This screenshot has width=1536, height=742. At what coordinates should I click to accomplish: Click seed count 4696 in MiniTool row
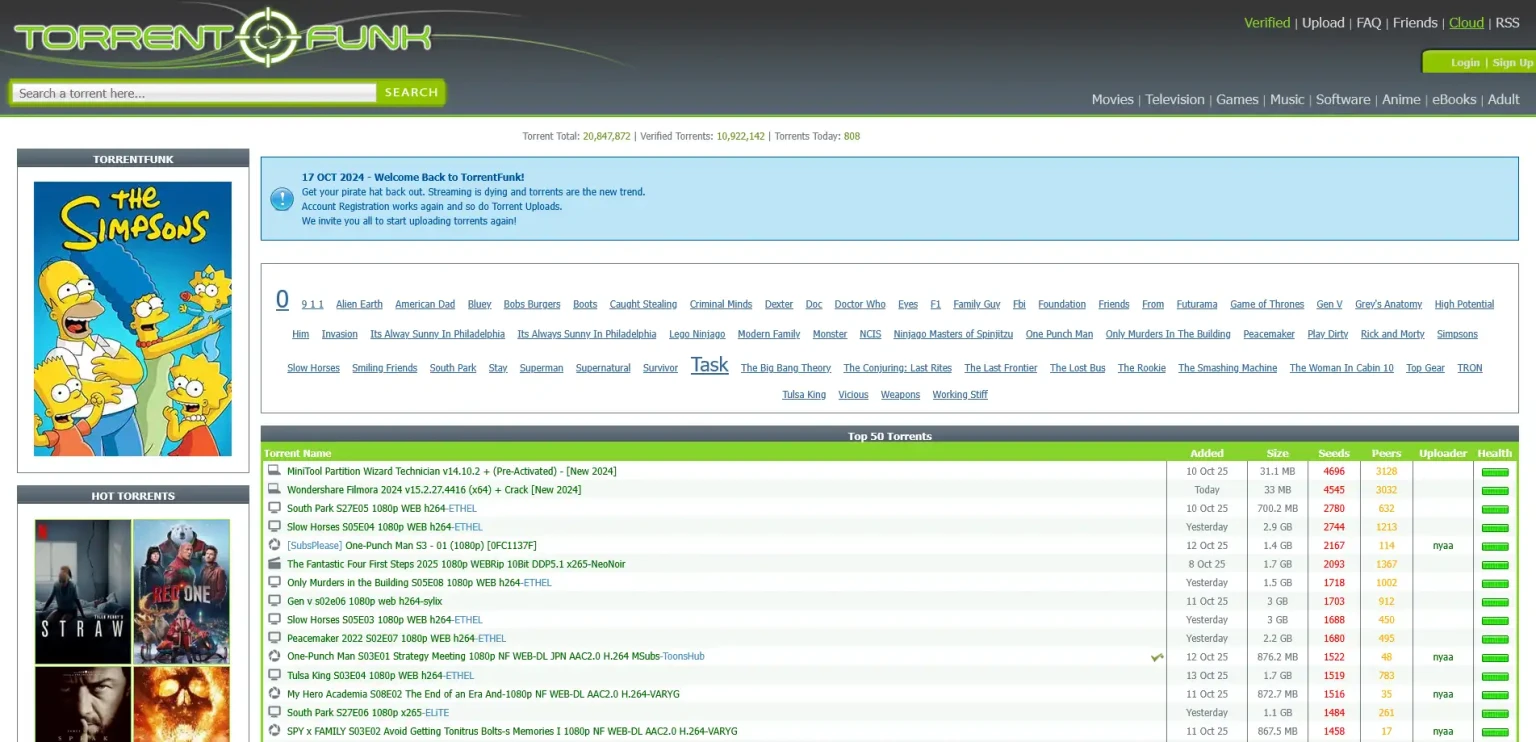1334,471
